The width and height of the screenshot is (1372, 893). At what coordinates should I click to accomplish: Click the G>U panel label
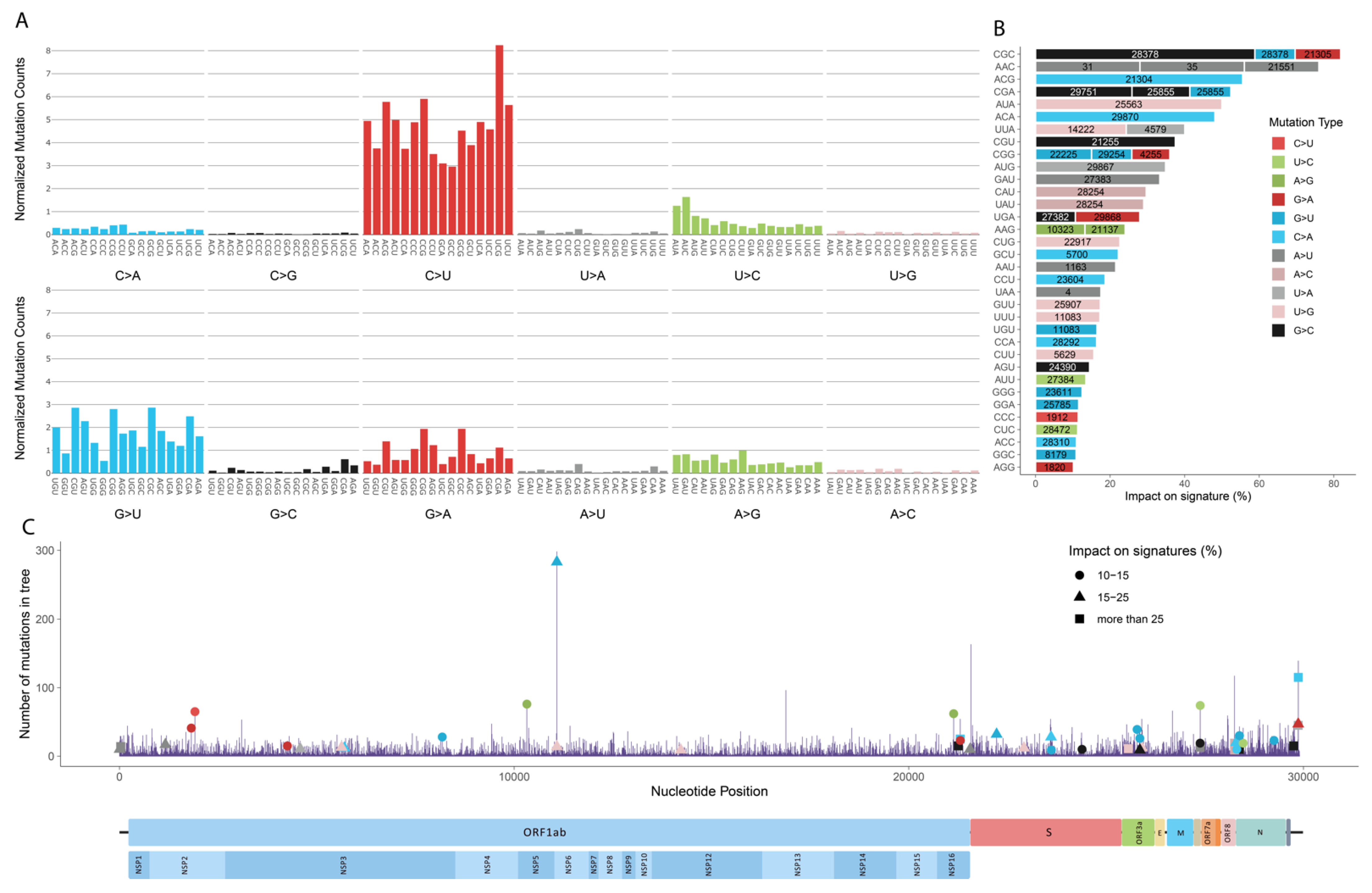(x=127, y=513)
